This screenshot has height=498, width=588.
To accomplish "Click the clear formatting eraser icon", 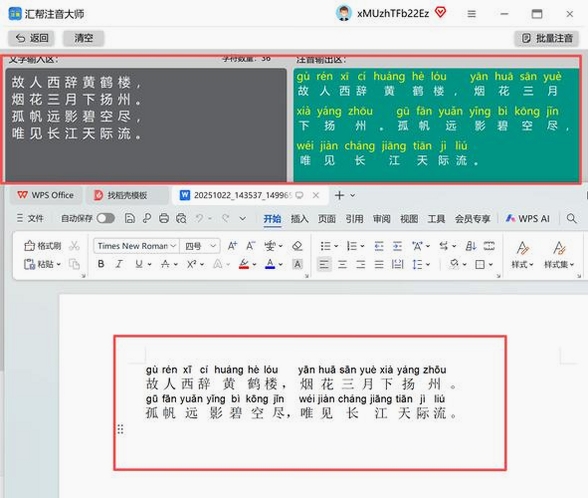I will [x=297, y=246].
